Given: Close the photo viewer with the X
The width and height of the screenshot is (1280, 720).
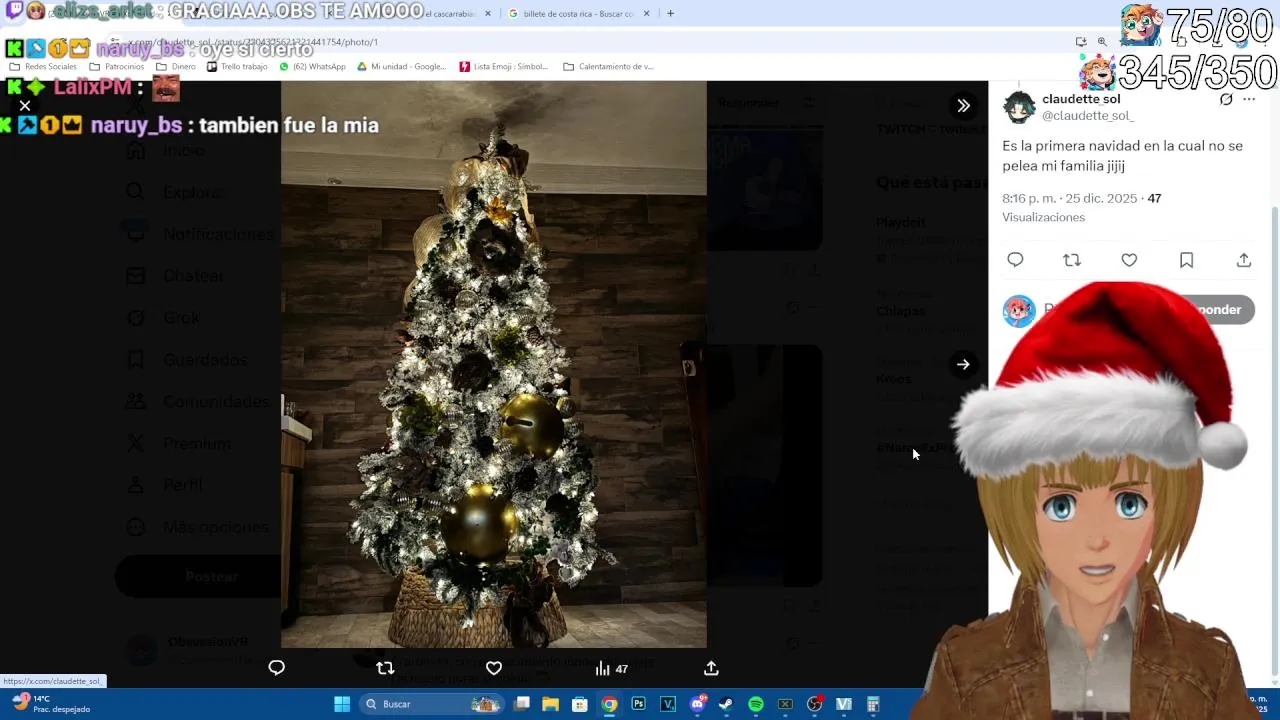Looking at the screenshot, I should pos(25,105).
